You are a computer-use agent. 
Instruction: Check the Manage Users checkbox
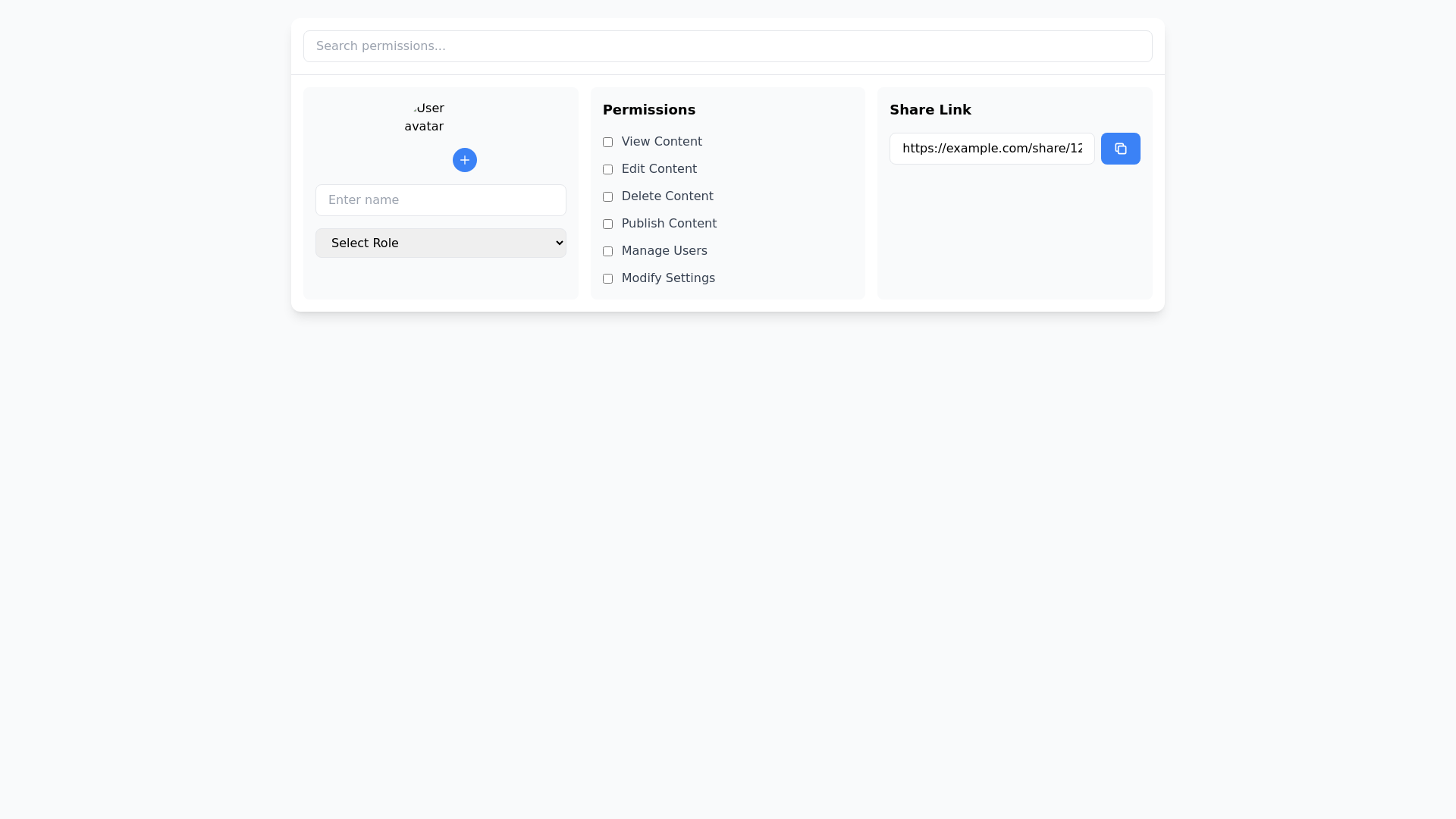click(607, 251)
